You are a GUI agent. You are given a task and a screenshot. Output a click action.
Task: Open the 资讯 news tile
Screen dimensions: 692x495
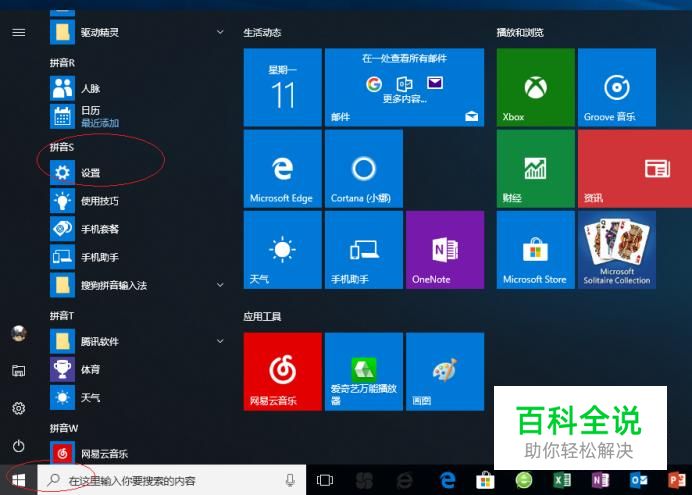(x=635, y=169)
